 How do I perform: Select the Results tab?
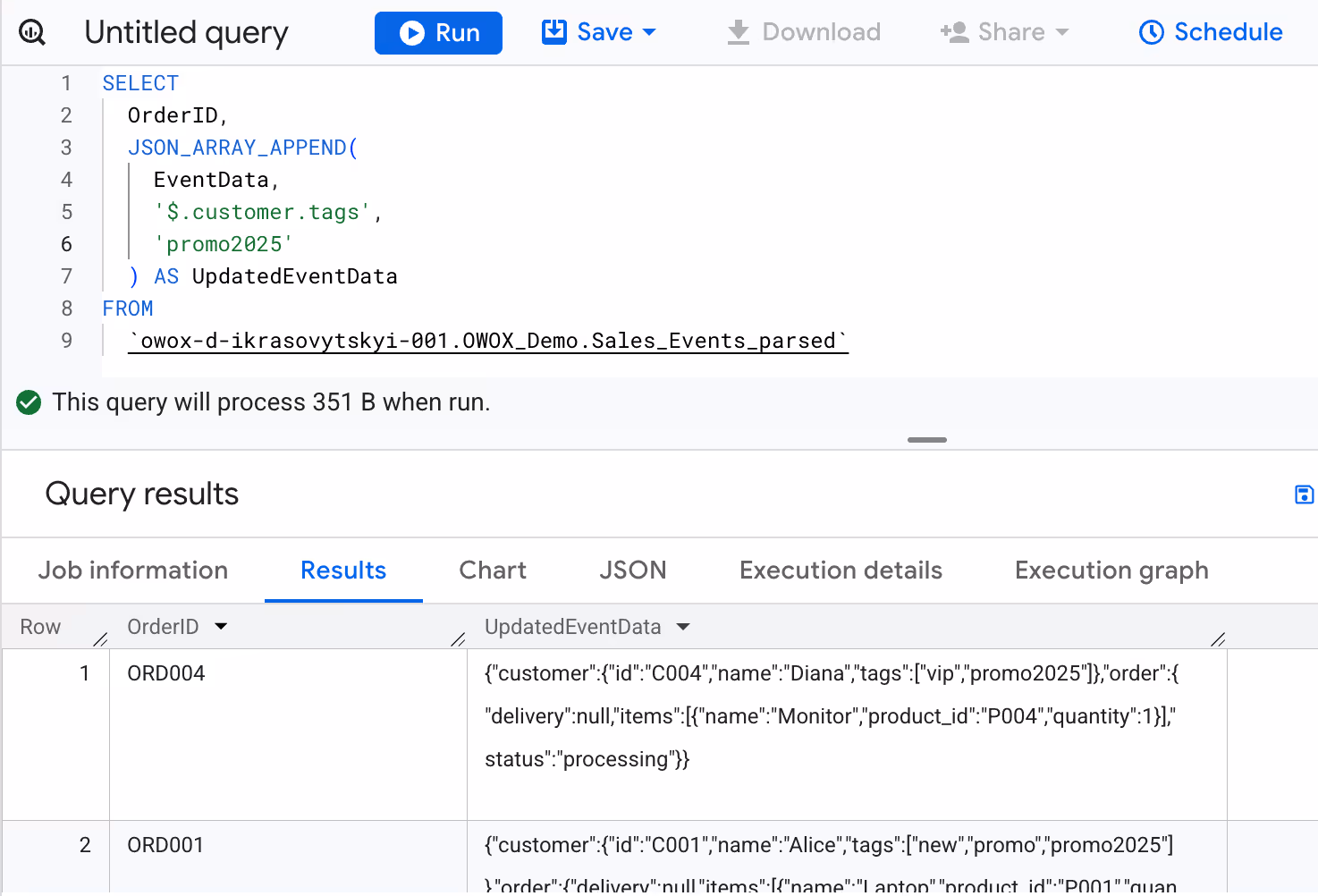pyautogui.click(x=343, y=571)
